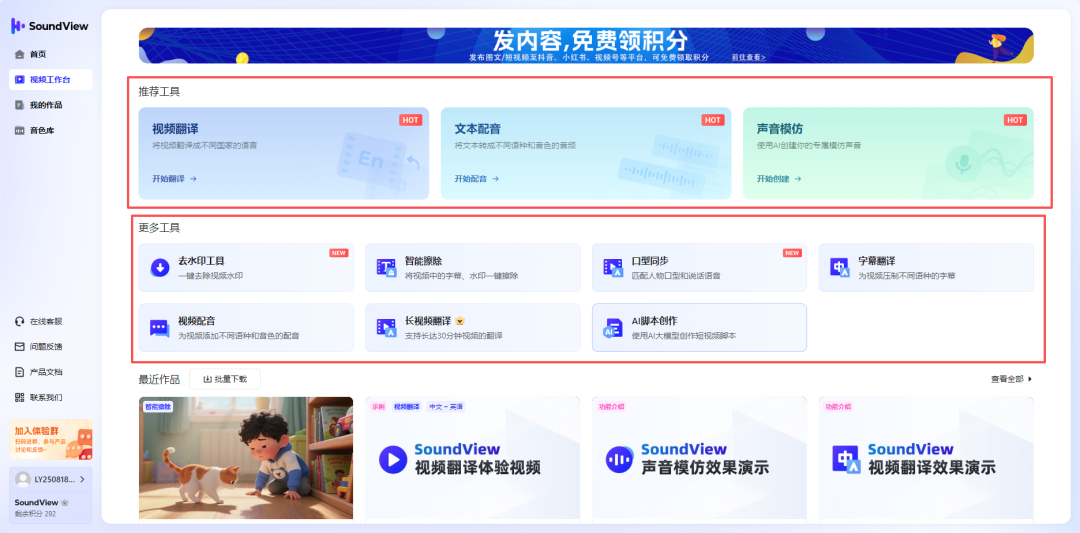Click the 首页 home icon
This screenshot has height=533, width=1080.
pyautogui.click(x=19, y=54)
